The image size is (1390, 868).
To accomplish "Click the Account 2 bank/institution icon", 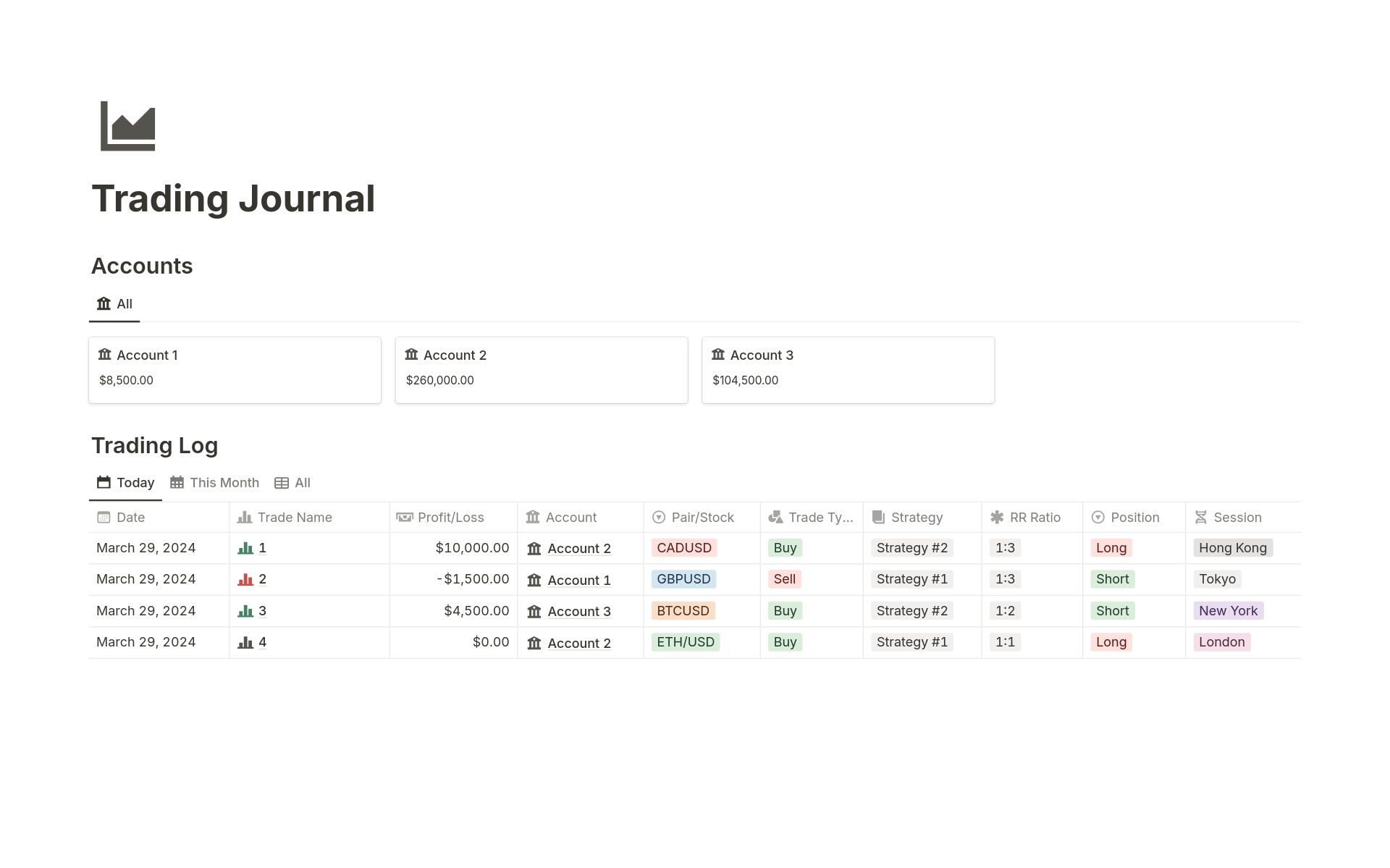I will click(411, 354).
